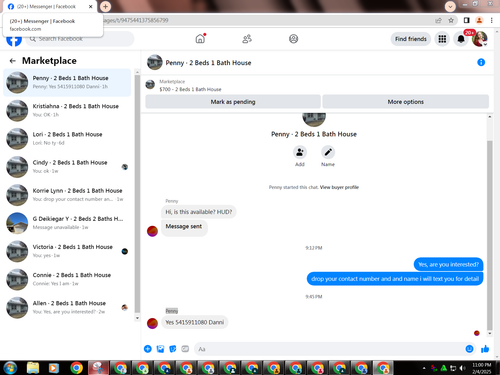
Task: Click Find friends button
Action: pyautogui.click(x=411, y=39)
